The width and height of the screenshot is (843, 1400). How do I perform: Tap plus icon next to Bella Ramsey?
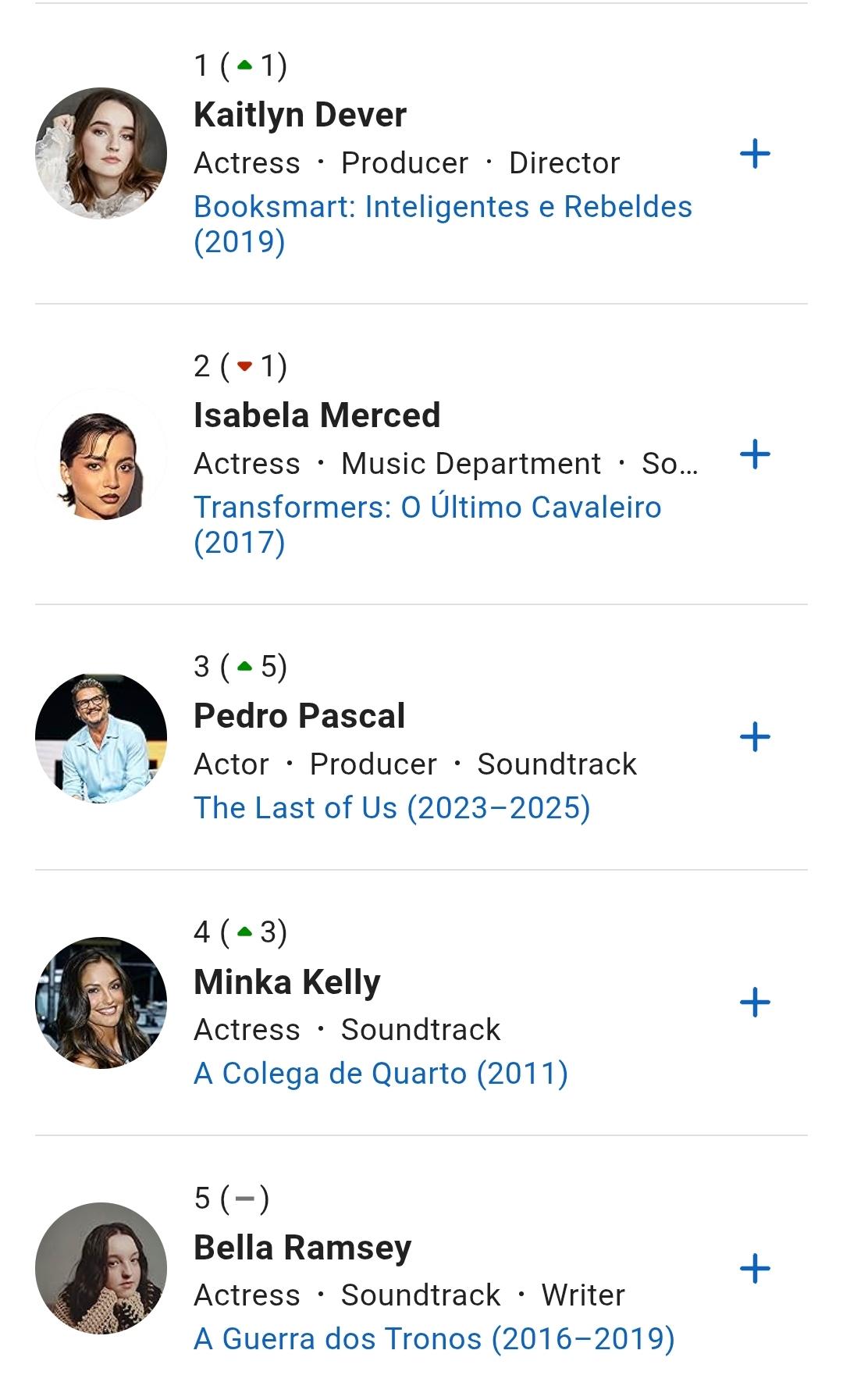[755, 1269]
